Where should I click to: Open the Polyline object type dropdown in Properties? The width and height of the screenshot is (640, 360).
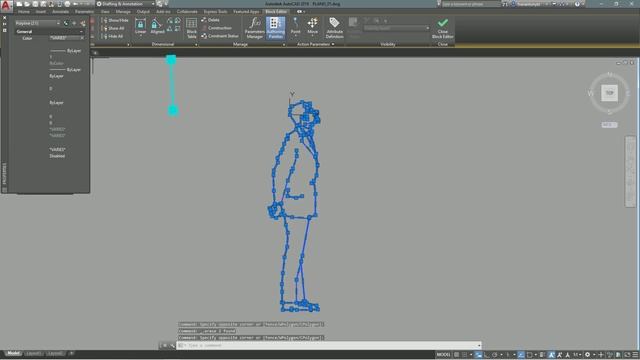click(x=37, y=23)
